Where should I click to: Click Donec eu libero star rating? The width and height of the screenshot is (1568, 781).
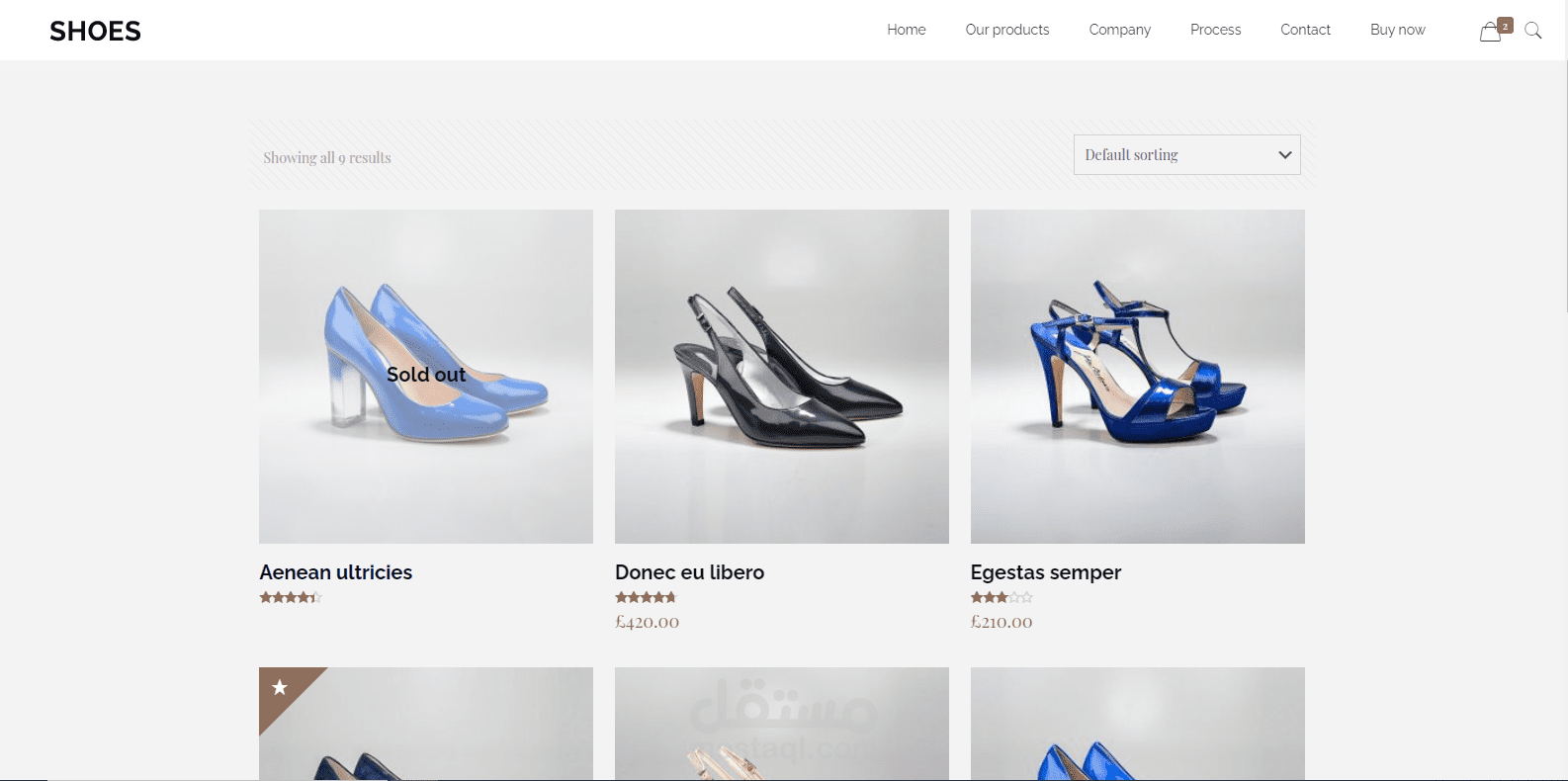(x=646, y=597)
